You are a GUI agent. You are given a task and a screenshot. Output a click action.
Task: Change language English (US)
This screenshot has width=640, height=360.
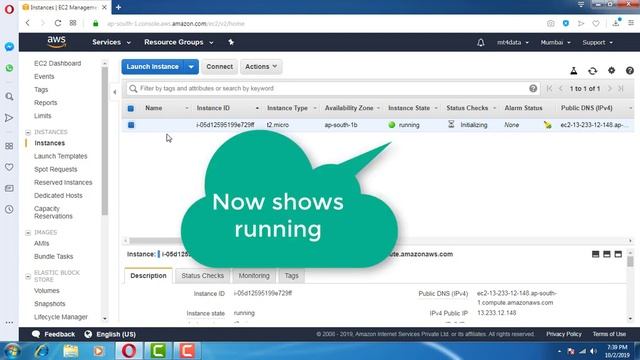point(110,334)
